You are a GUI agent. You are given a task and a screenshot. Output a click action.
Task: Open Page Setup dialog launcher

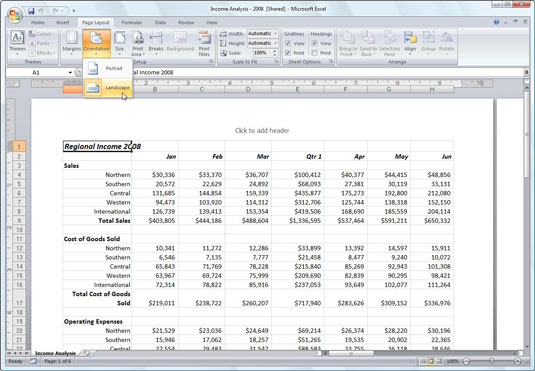pyautogui.click(x=211, y=62)
